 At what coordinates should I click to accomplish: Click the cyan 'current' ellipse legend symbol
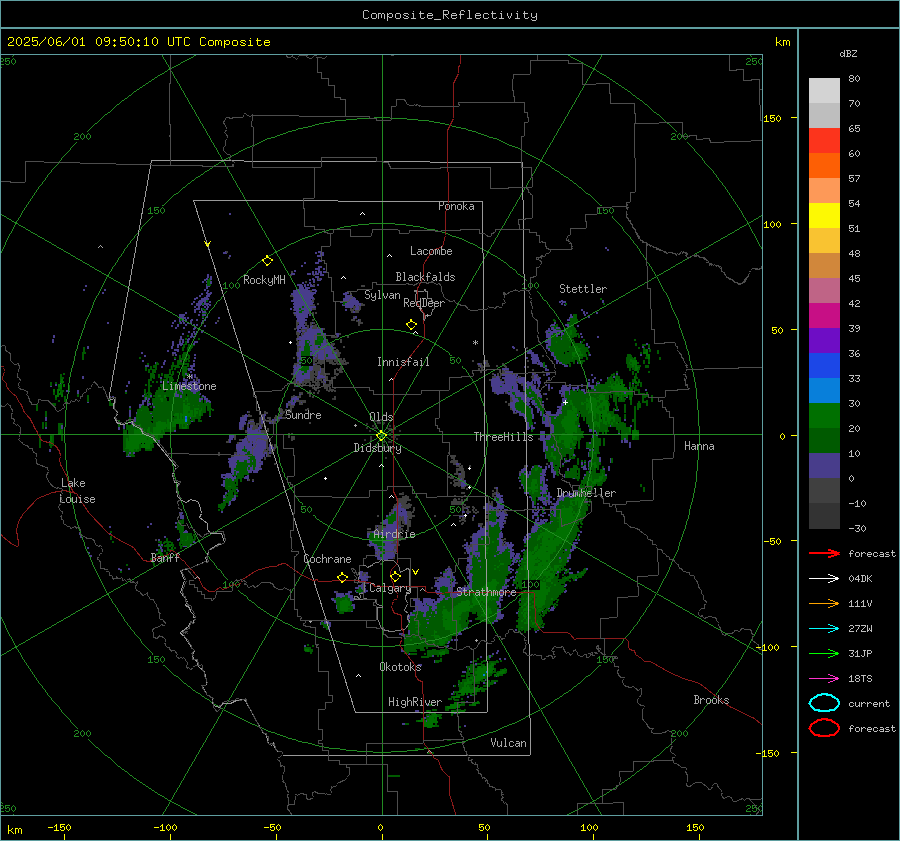click(824, 703)
